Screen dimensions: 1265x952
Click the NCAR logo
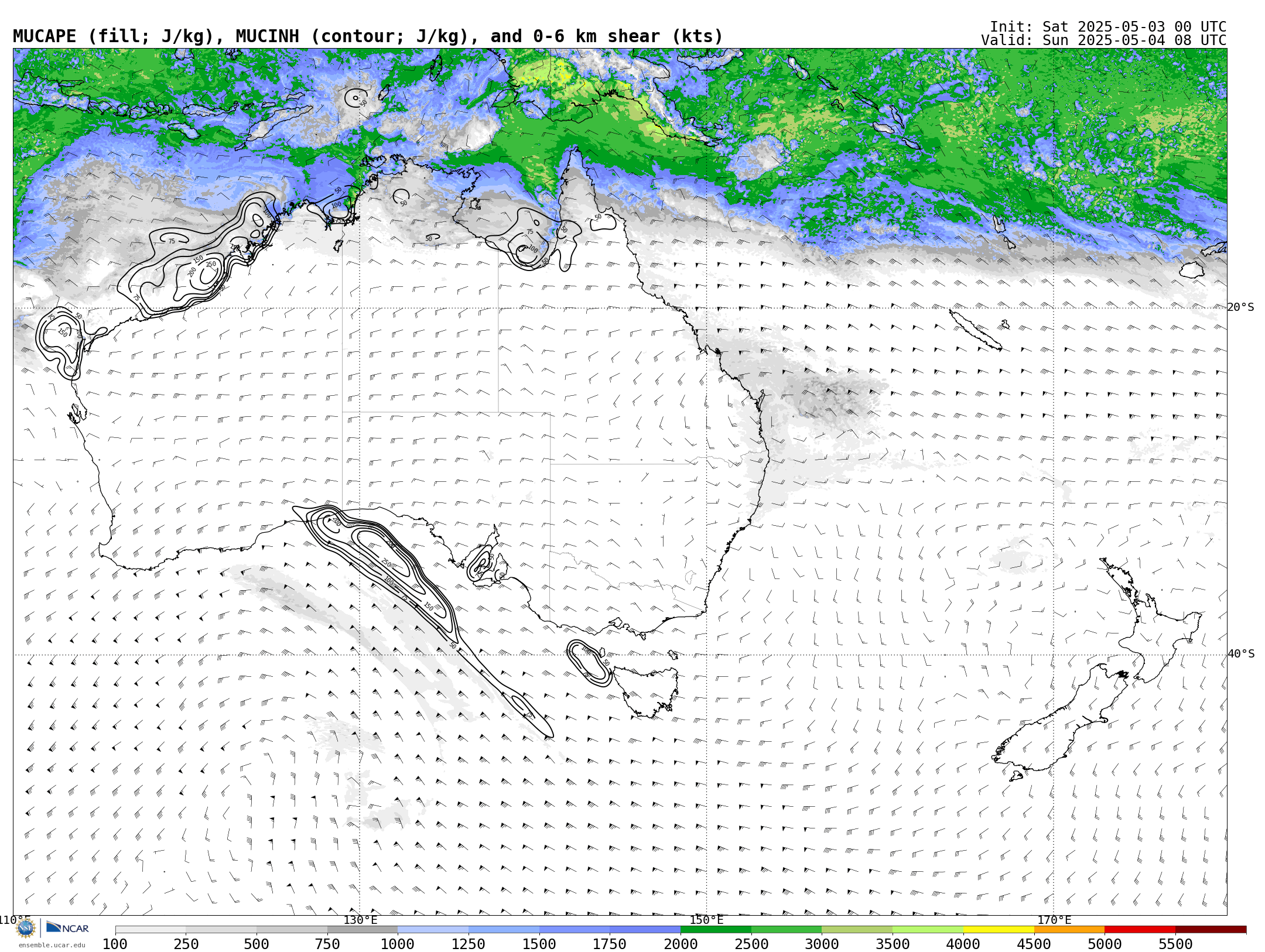click(x=67, y=928)
